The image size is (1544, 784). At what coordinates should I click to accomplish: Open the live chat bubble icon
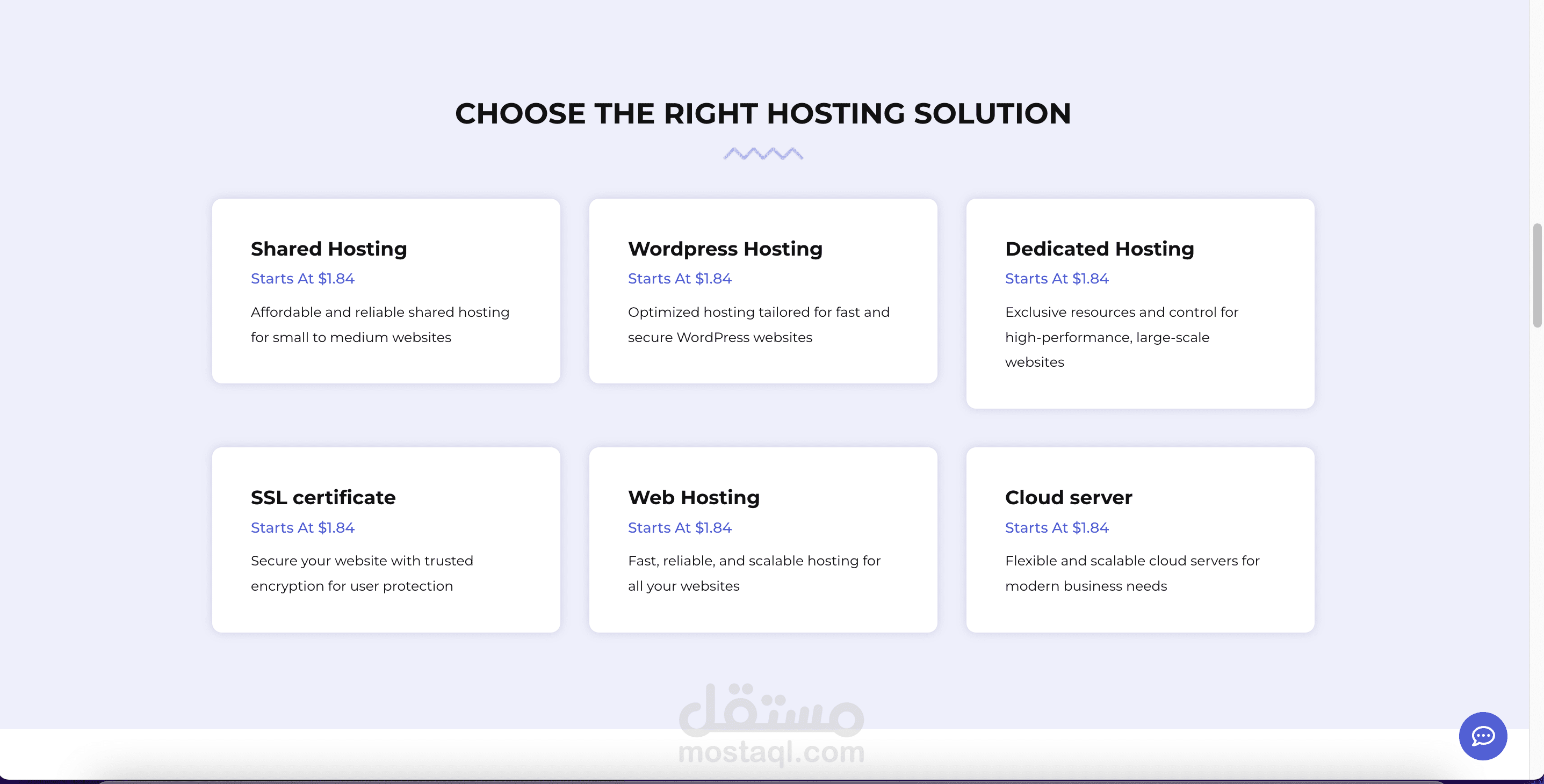[x=1482, y=736]
